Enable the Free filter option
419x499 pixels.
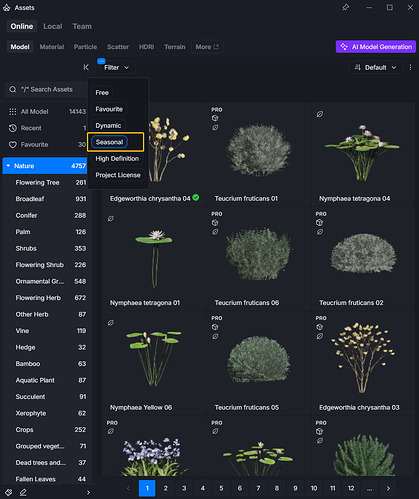click(x=102, y=93)
